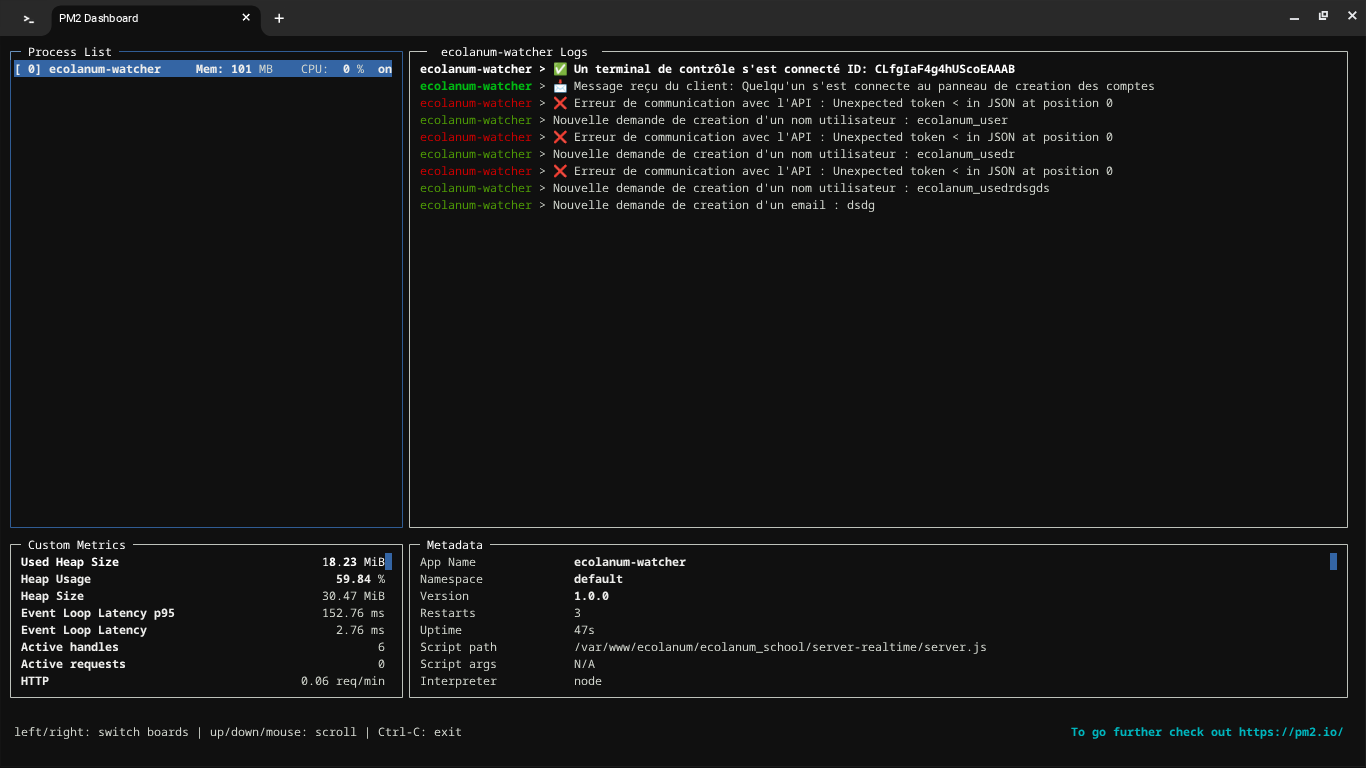The width and height of the screenshot is (1366, 768).
Task: Click the email creation request log line
Action: 713,205
